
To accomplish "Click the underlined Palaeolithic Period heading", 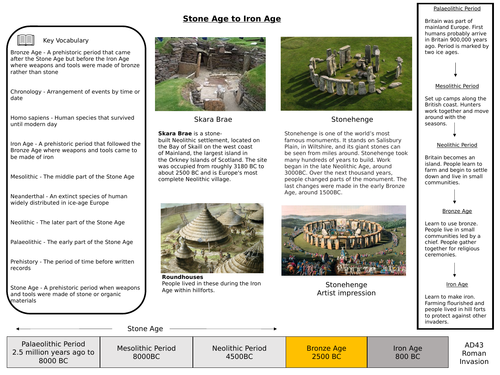I will (x=457, y=9).
